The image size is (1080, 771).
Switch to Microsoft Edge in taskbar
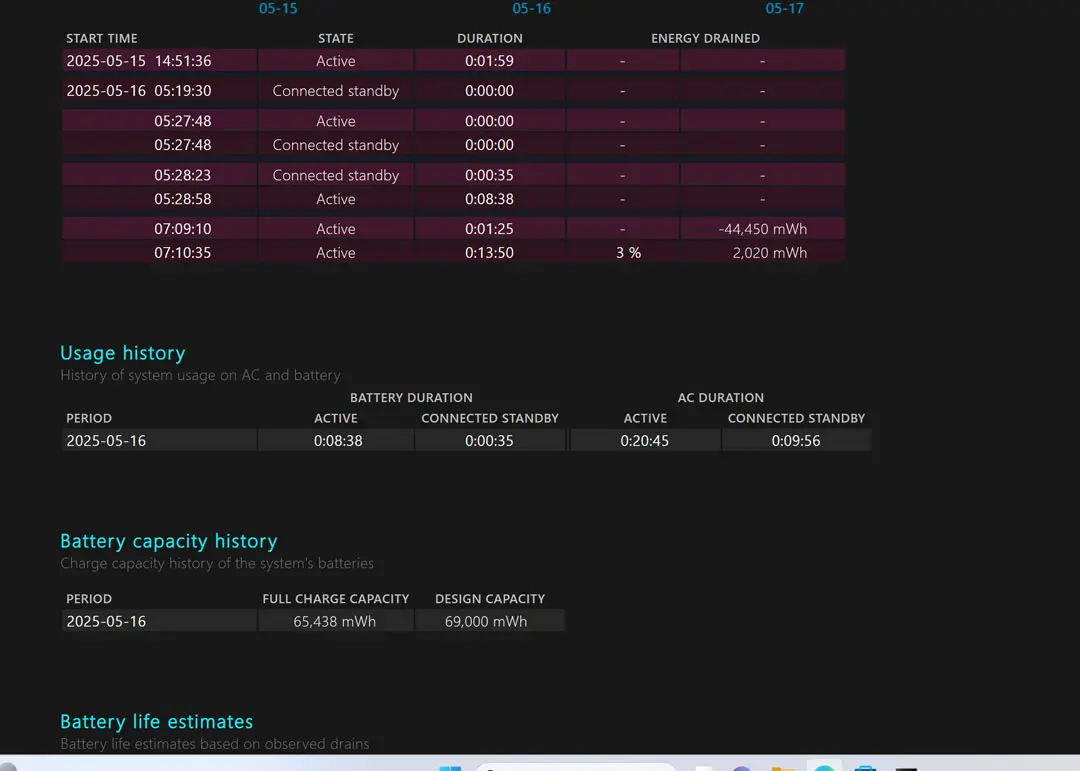click(824, 767)
